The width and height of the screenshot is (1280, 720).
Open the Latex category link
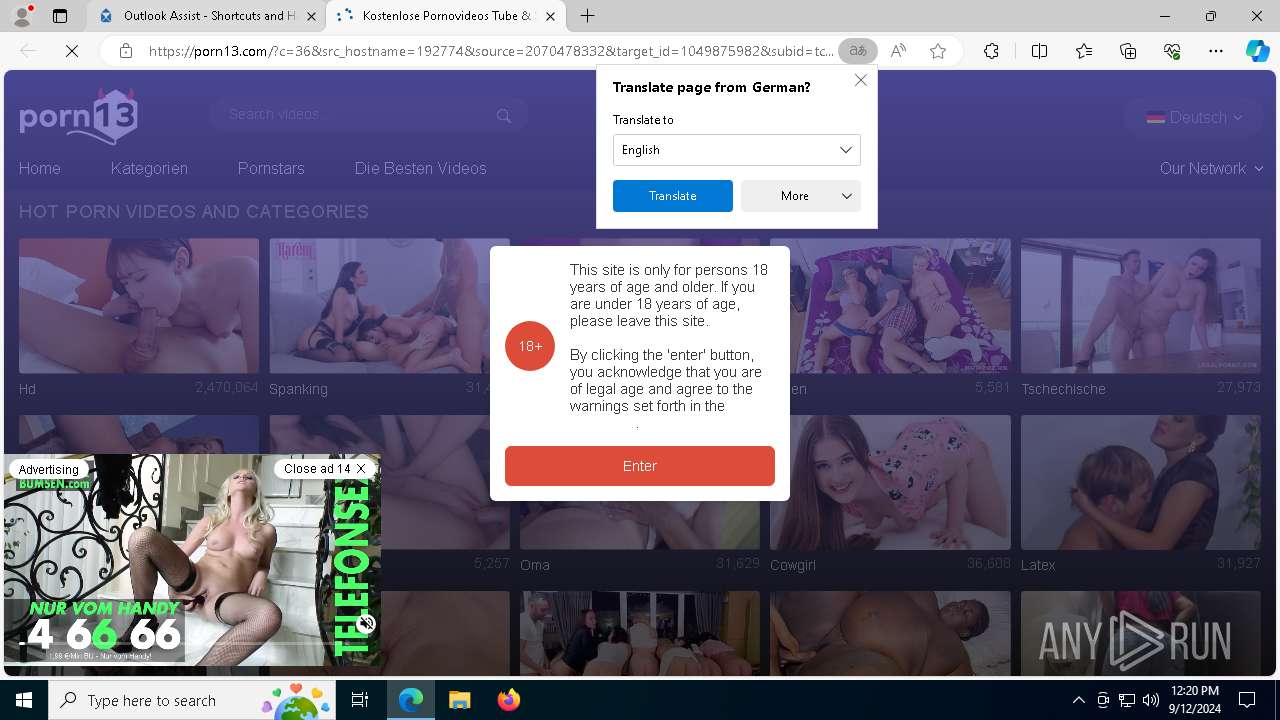pos(1038,565)
